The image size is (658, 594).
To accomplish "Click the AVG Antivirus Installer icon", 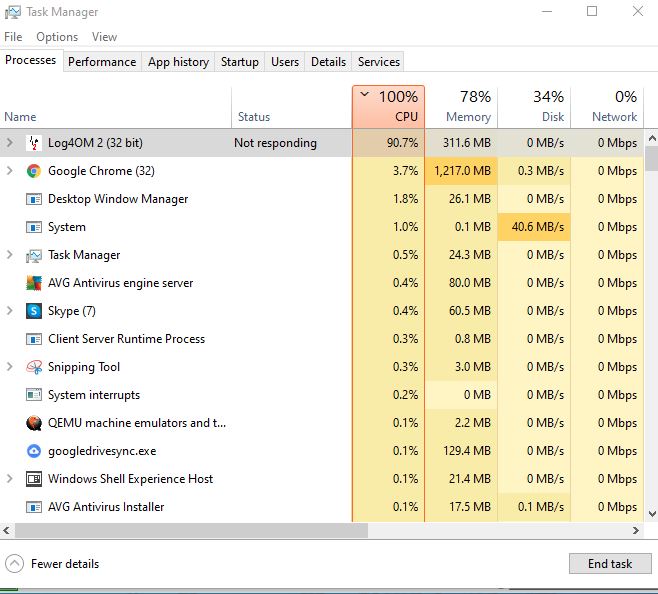I will click(x=34, y=507).
